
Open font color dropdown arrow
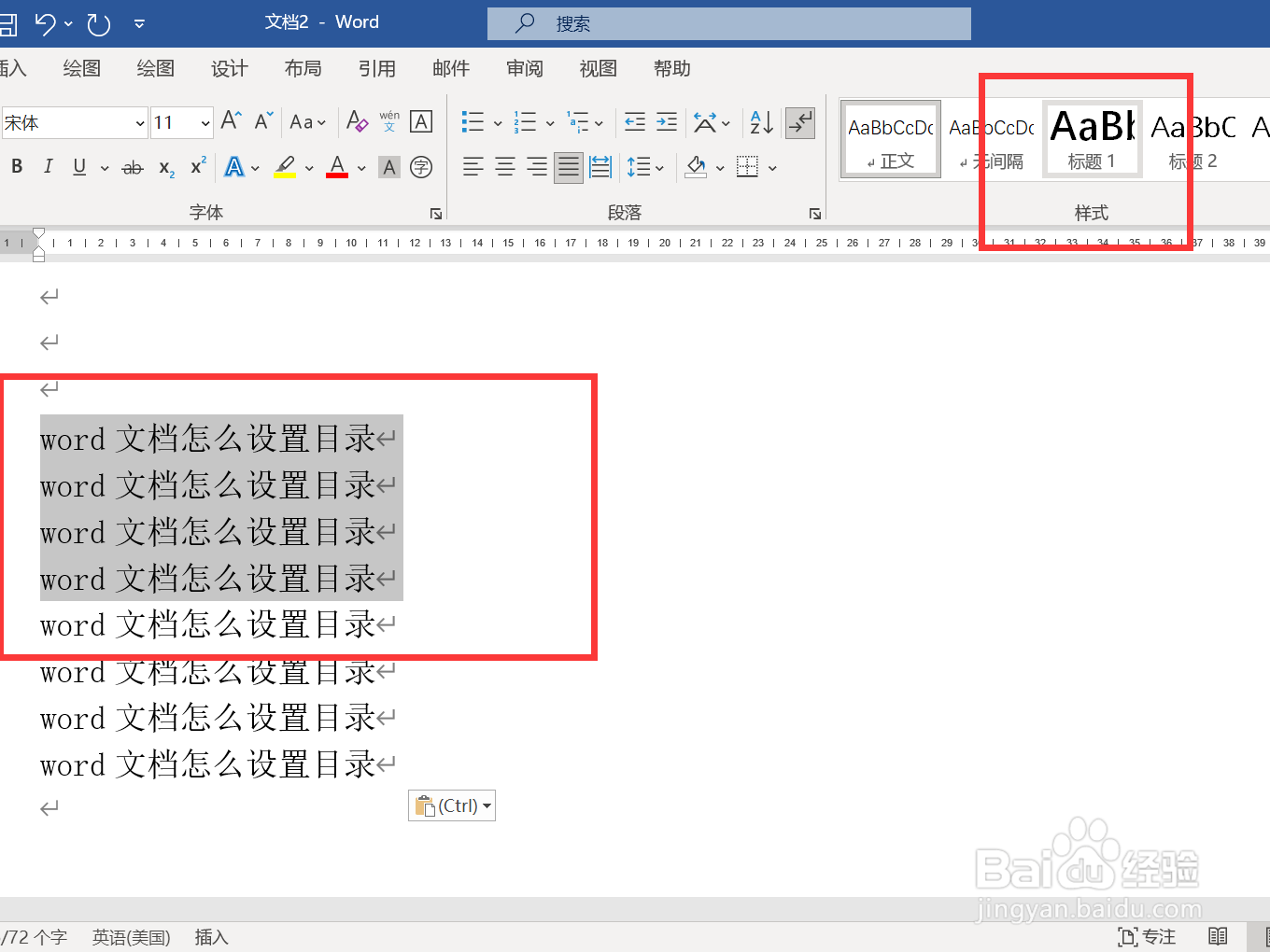tap(361, 169)
